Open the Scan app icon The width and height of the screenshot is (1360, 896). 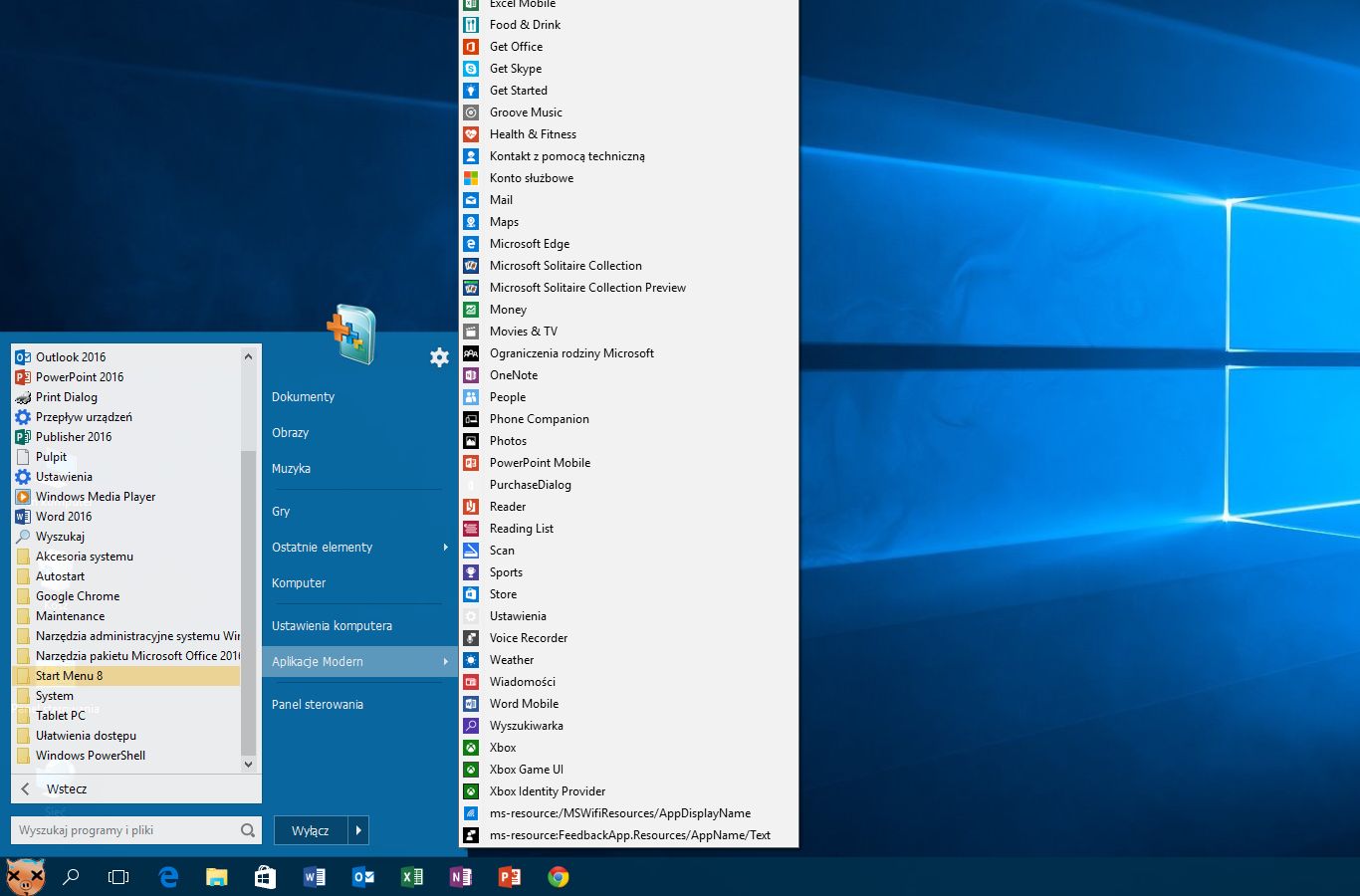[x=471, y=551]
